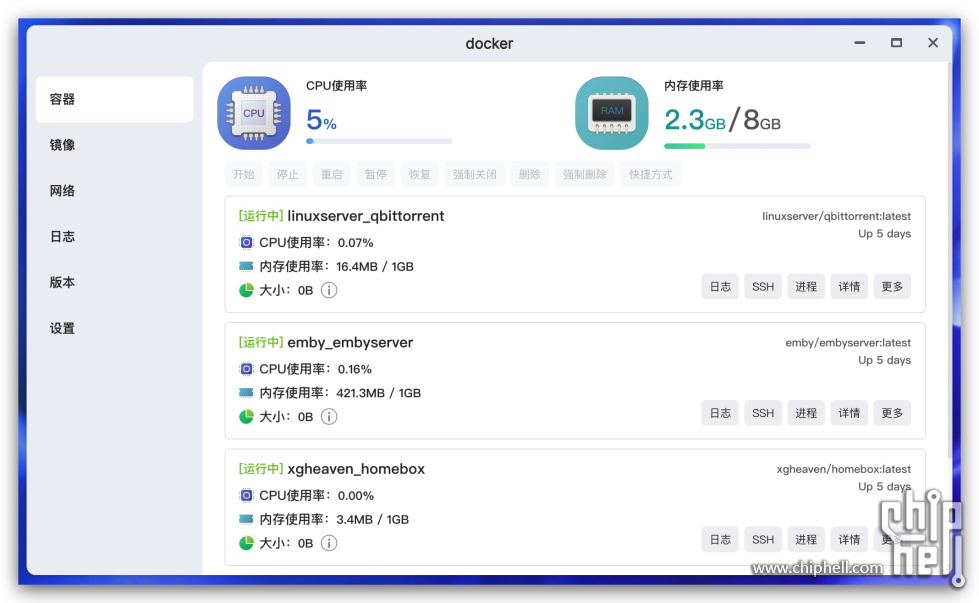The height and width of the screenshot is (603, 979).
Task: Click image label linuxserver/qbittorrent:latest
Action: 836,216
